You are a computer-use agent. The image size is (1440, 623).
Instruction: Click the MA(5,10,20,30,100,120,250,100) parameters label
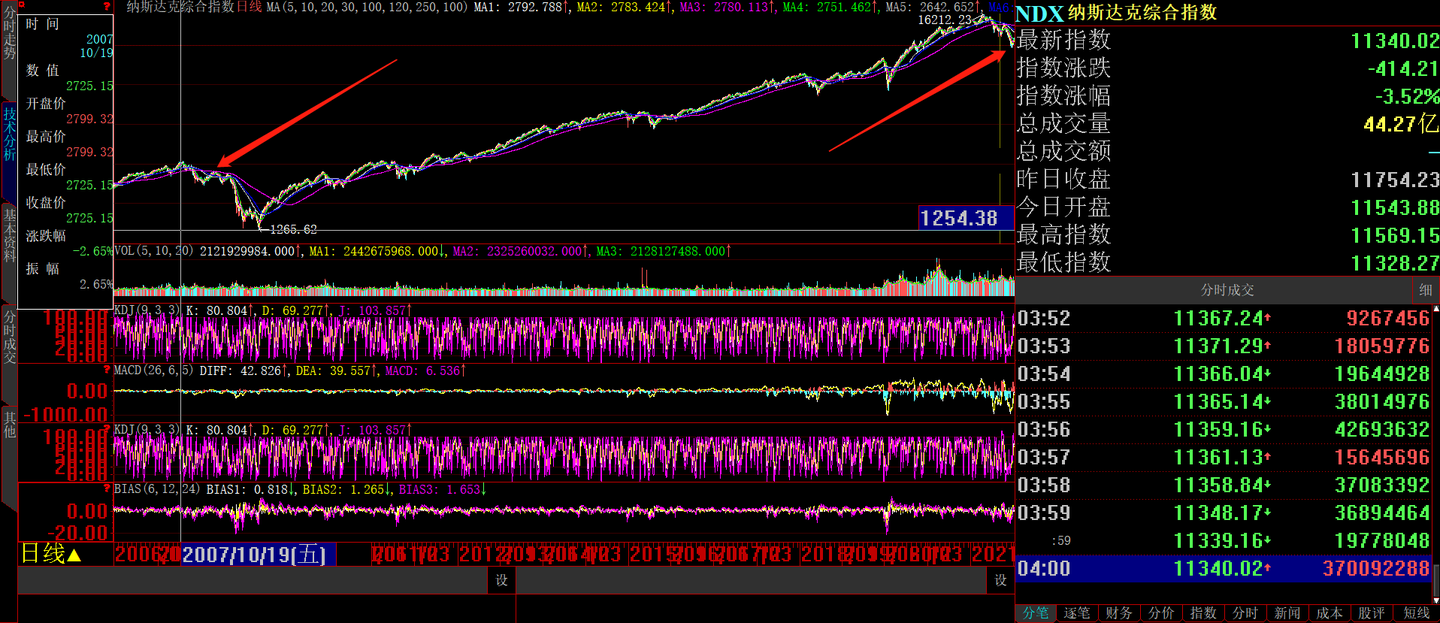[x=369, y=7]
